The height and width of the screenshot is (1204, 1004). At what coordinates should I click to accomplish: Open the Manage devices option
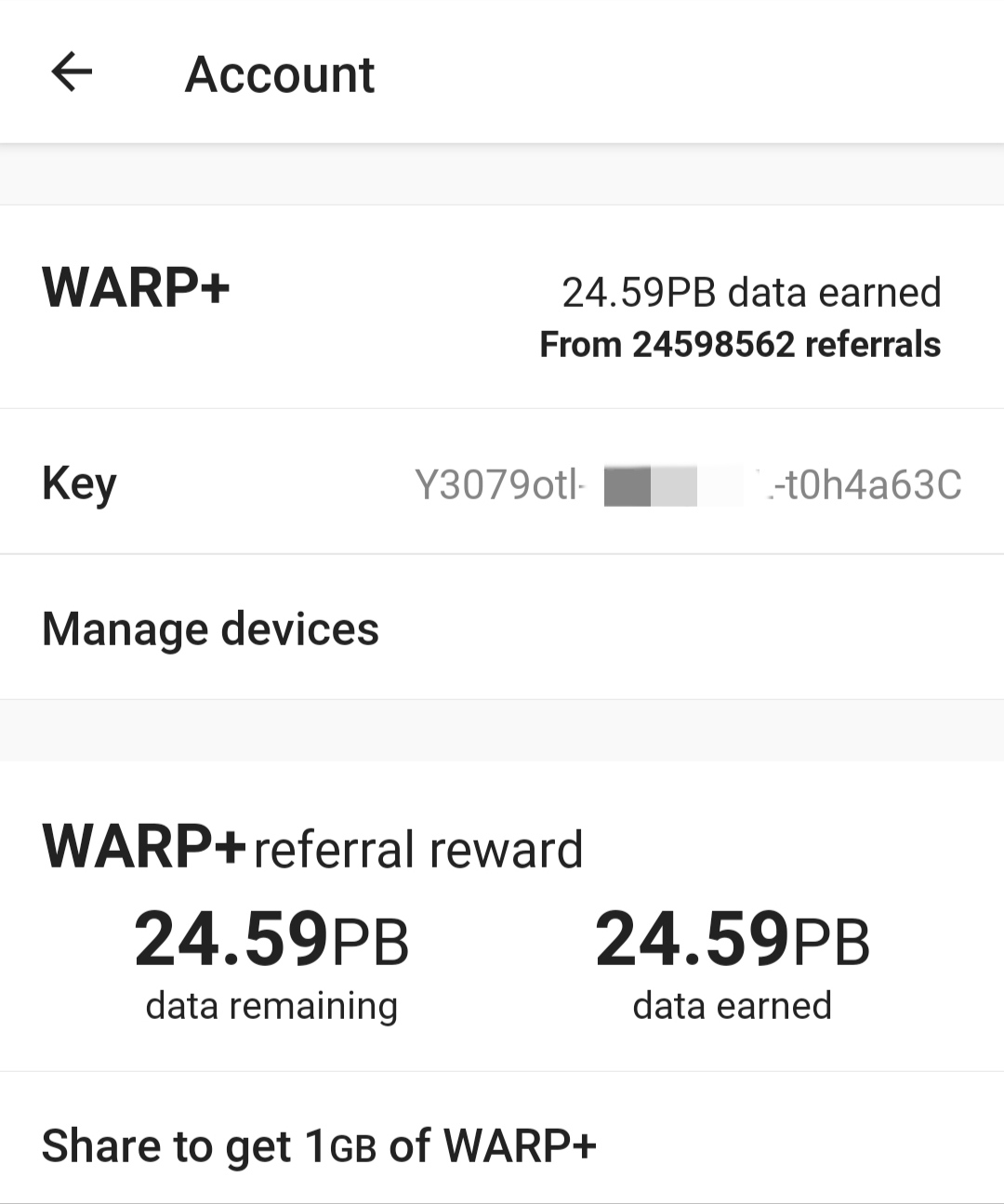pyautogui.click(x=502, y=628)
